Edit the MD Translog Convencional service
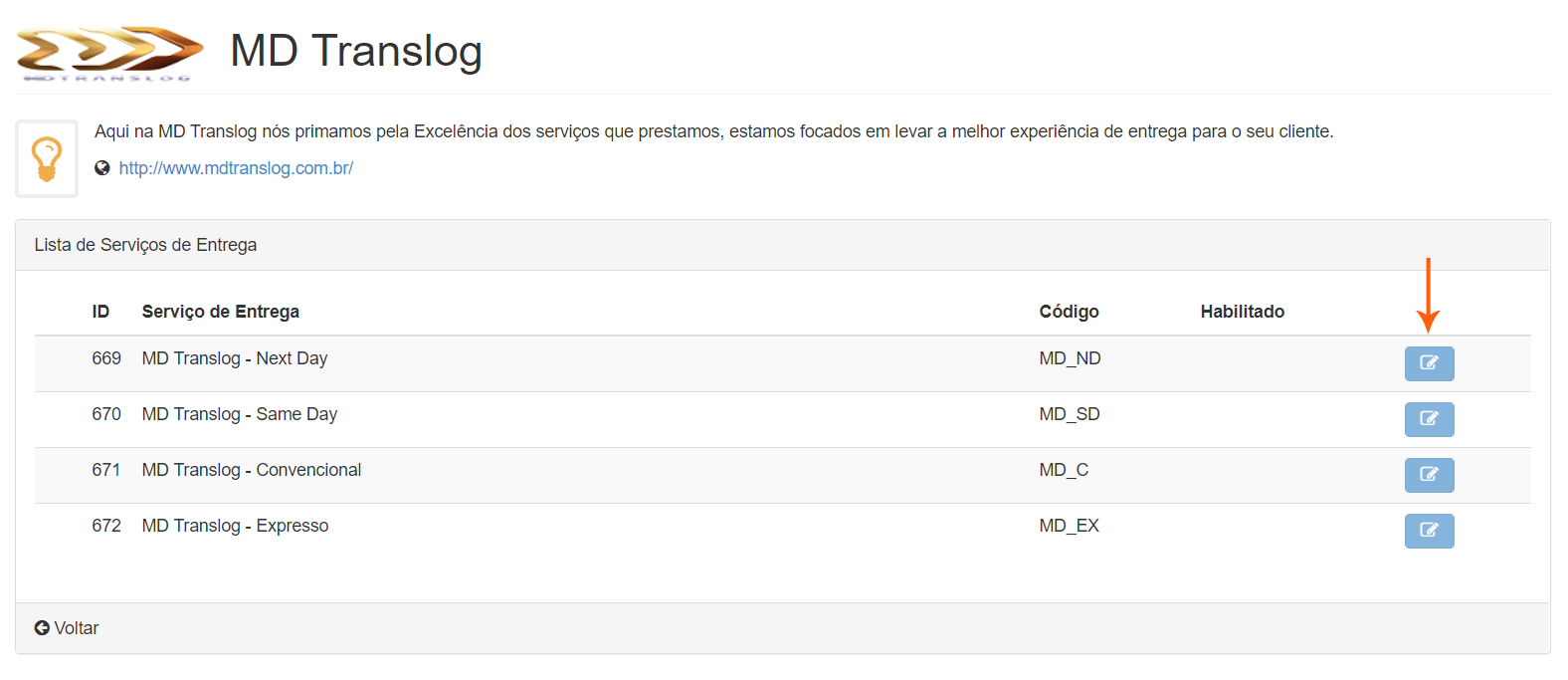This screenshot has height=680, width=1568. coord(1429,475)
